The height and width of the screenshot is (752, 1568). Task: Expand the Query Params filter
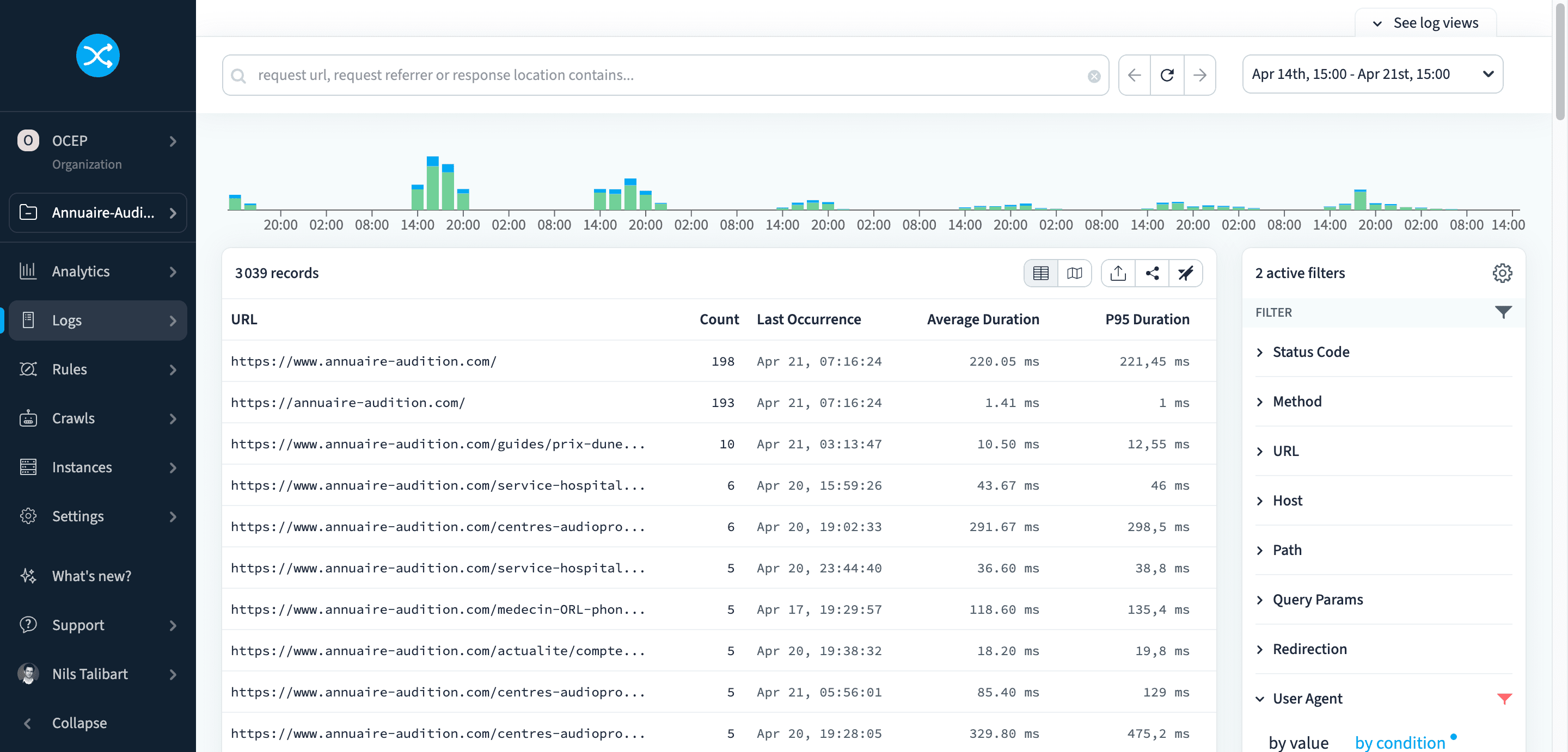[x=1383, y=599]
